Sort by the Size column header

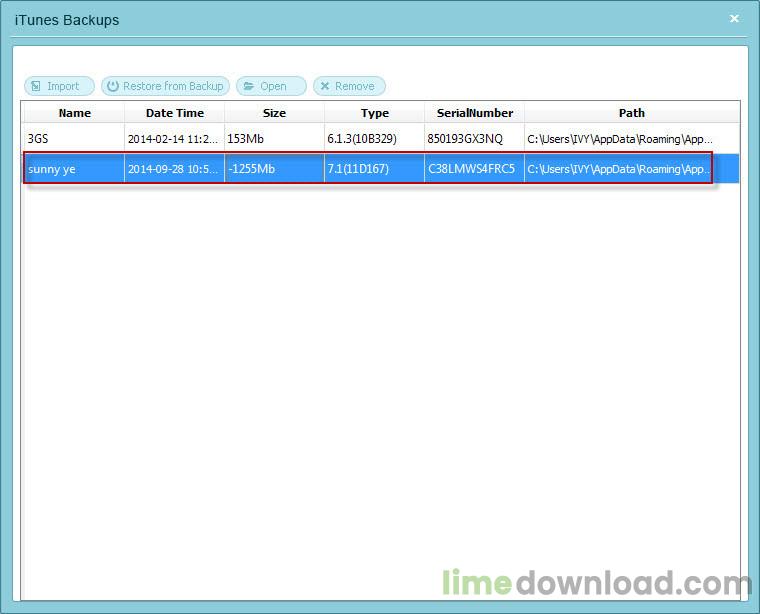[x=274, y=113]
